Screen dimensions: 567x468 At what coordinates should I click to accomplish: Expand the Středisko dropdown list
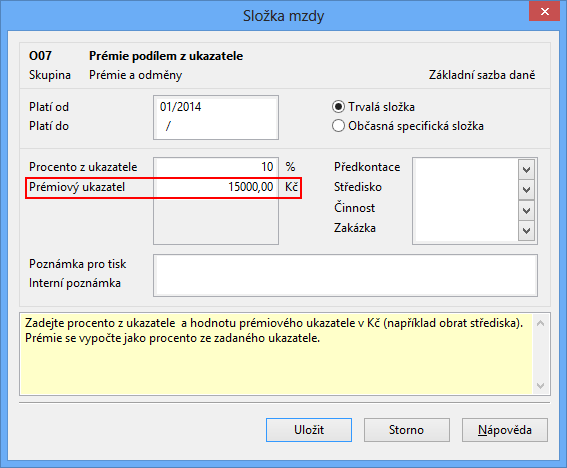pyautogui.click(x=526, y=189)
